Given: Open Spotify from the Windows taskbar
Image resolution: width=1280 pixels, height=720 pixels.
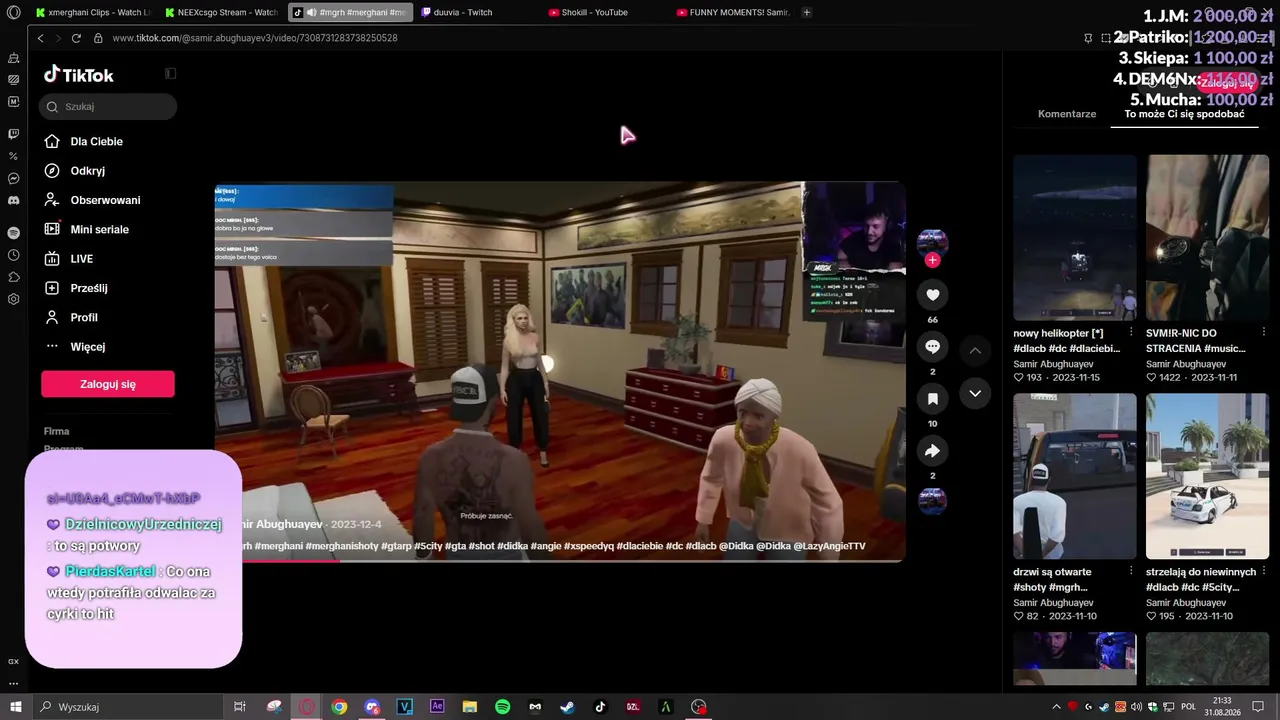Looking at the screenshot, I should point(503,707).
